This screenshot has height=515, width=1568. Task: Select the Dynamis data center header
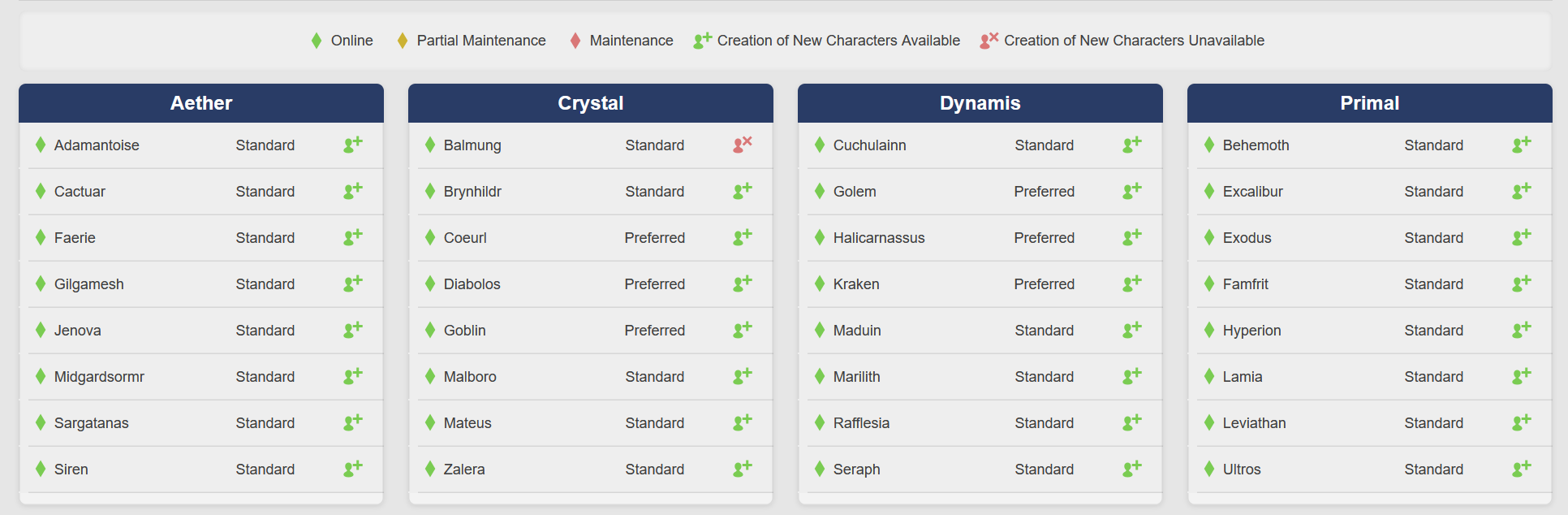[980, 103]
